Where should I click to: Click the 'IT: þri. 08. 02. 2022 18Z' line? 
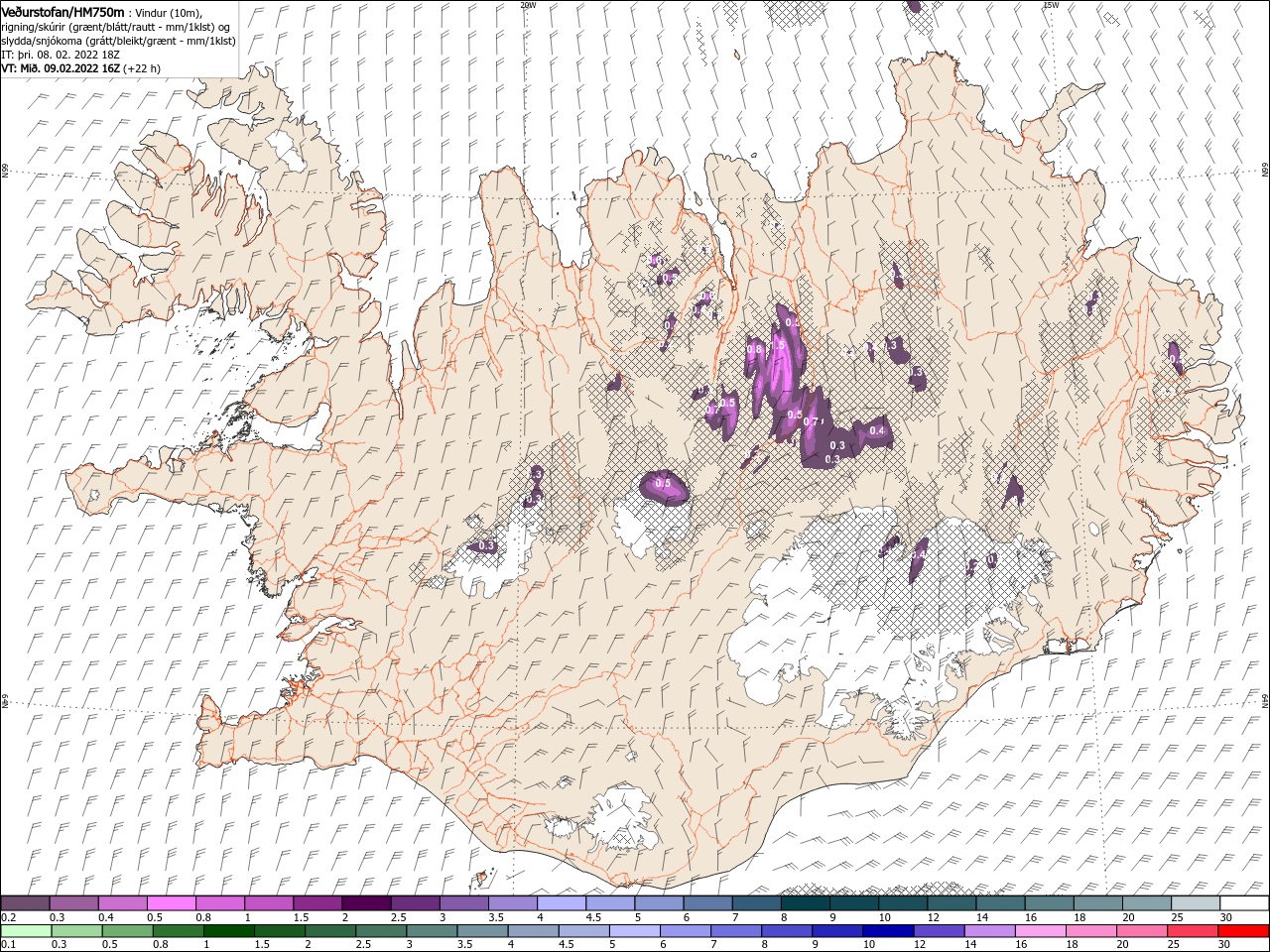pyautogui.click(x=61, y=55)
